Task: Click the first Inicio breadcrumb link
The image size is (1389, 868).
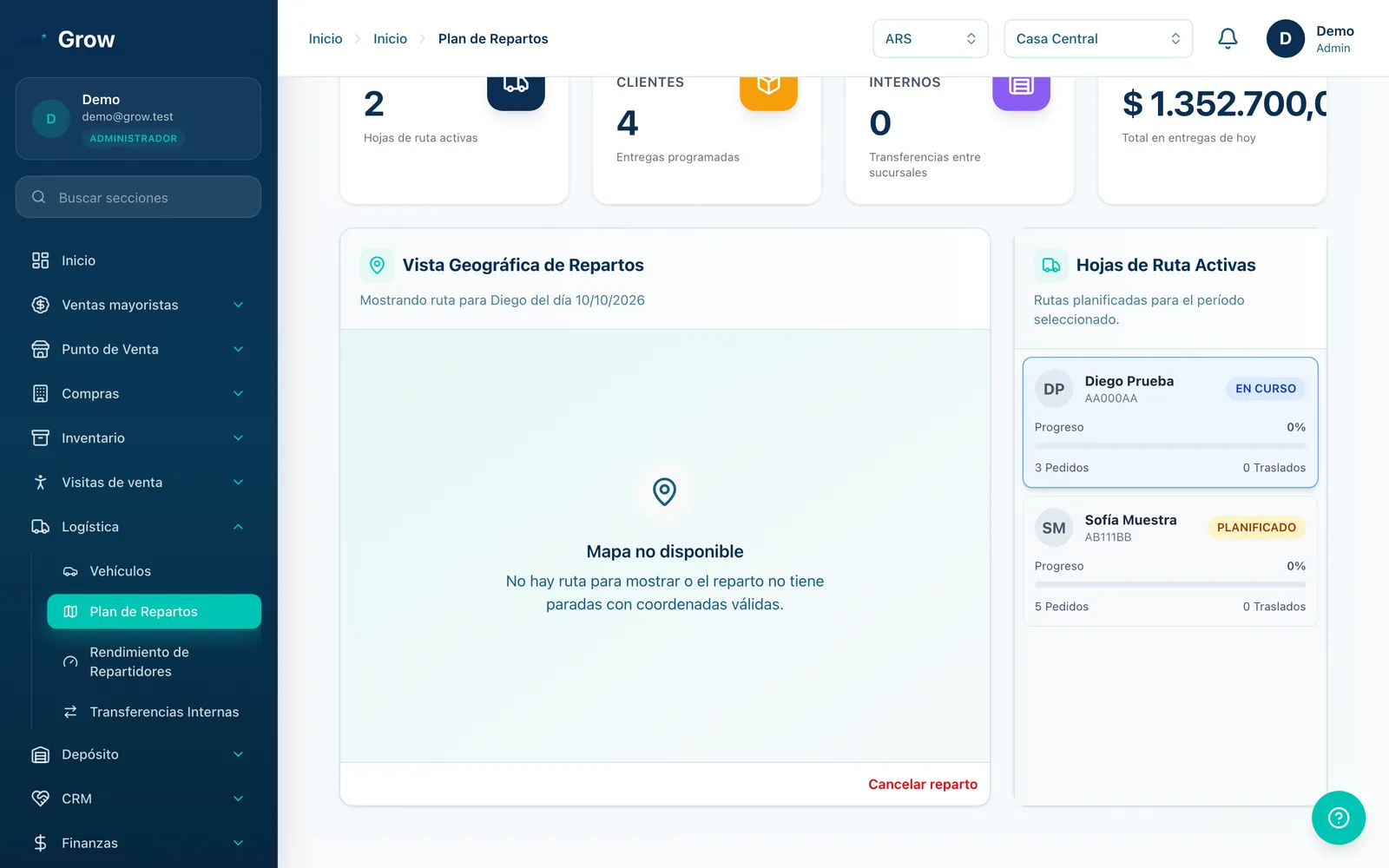Action: click(x=326, y=39)
